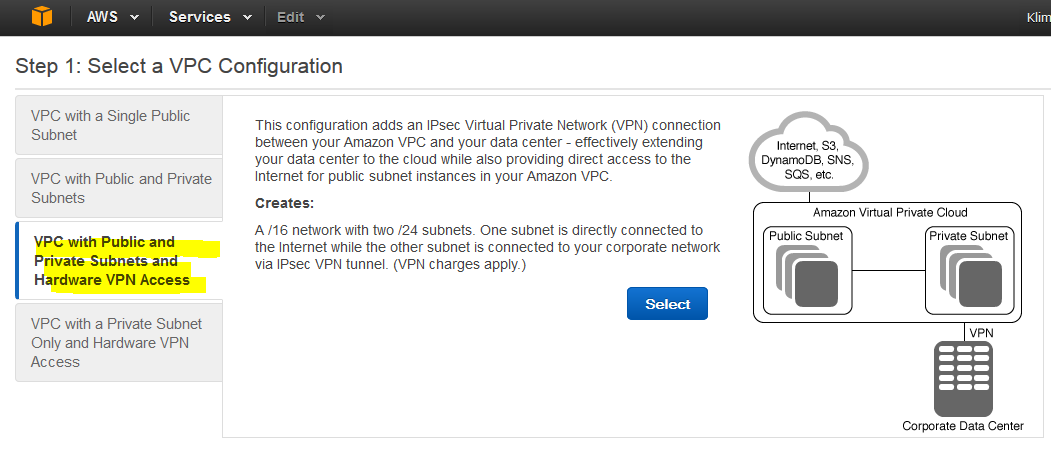Image resolution: width=1051 pixels, height=449 pixels.
Task: Click the Services dropdown arrow
Action: pos(248,17)
